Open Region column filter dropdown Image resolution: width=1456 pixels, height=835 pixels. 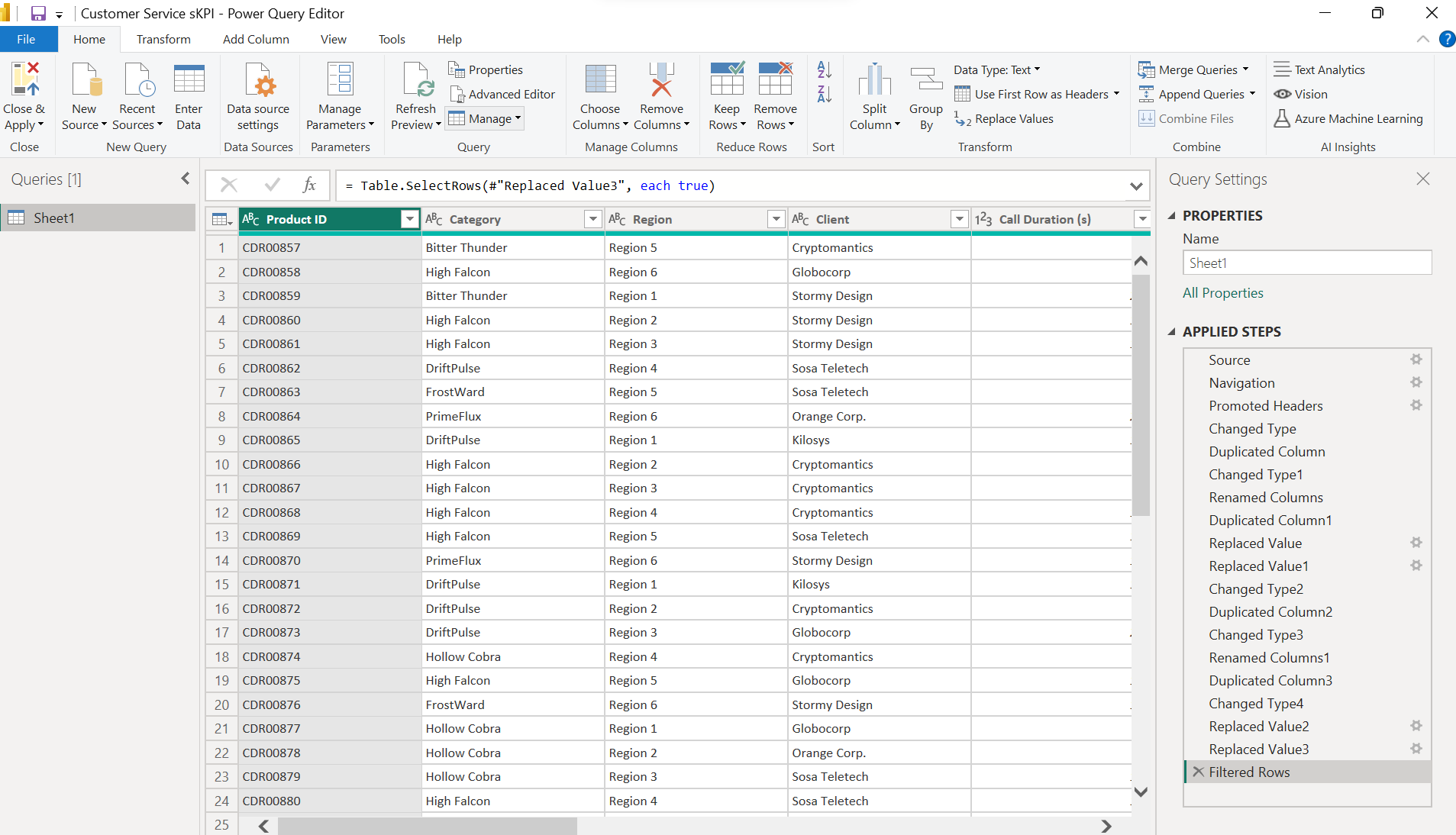[776, 220]
